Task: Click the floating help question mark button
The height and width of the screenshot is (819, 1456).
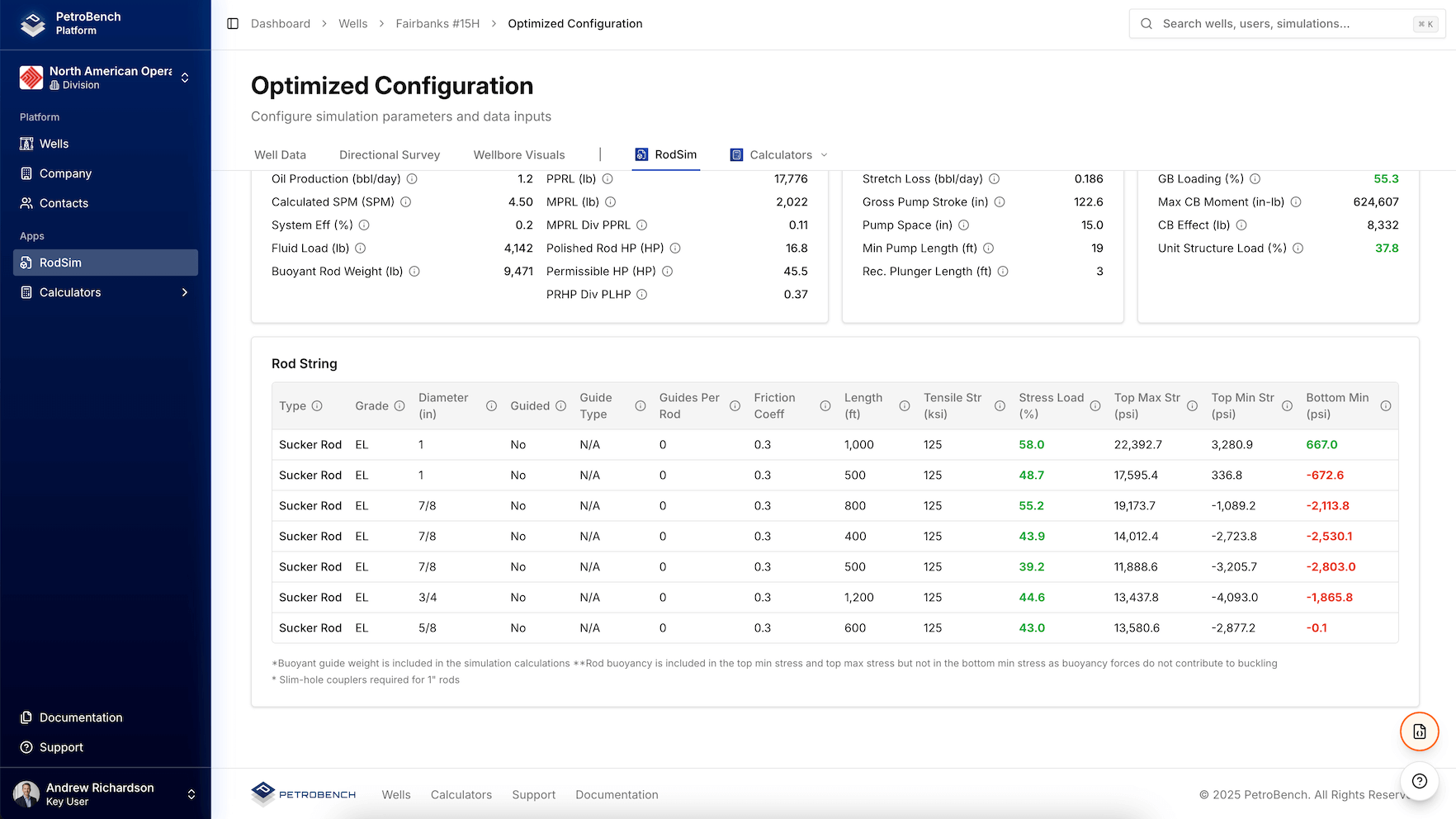Action: click(x=1419, y=781)
